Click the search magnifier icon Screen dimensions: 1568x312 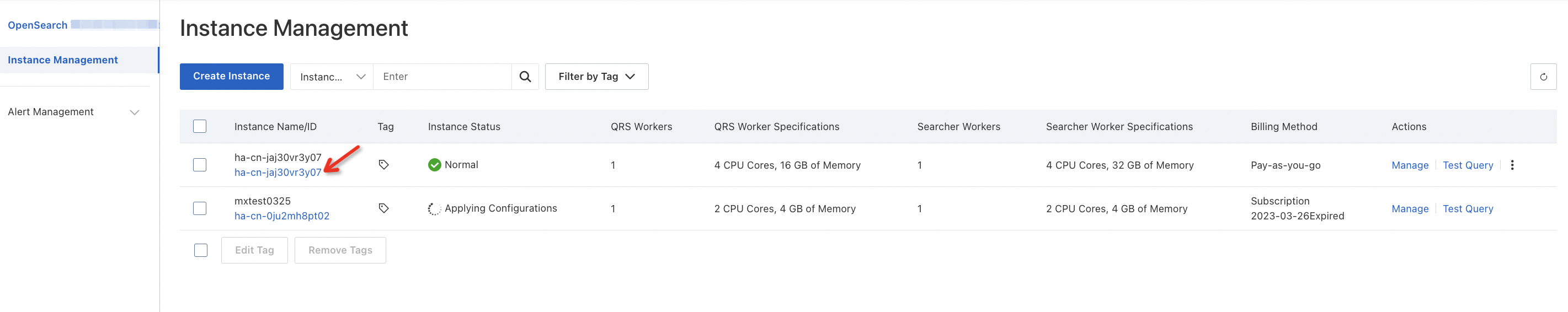tap(525, 77)
